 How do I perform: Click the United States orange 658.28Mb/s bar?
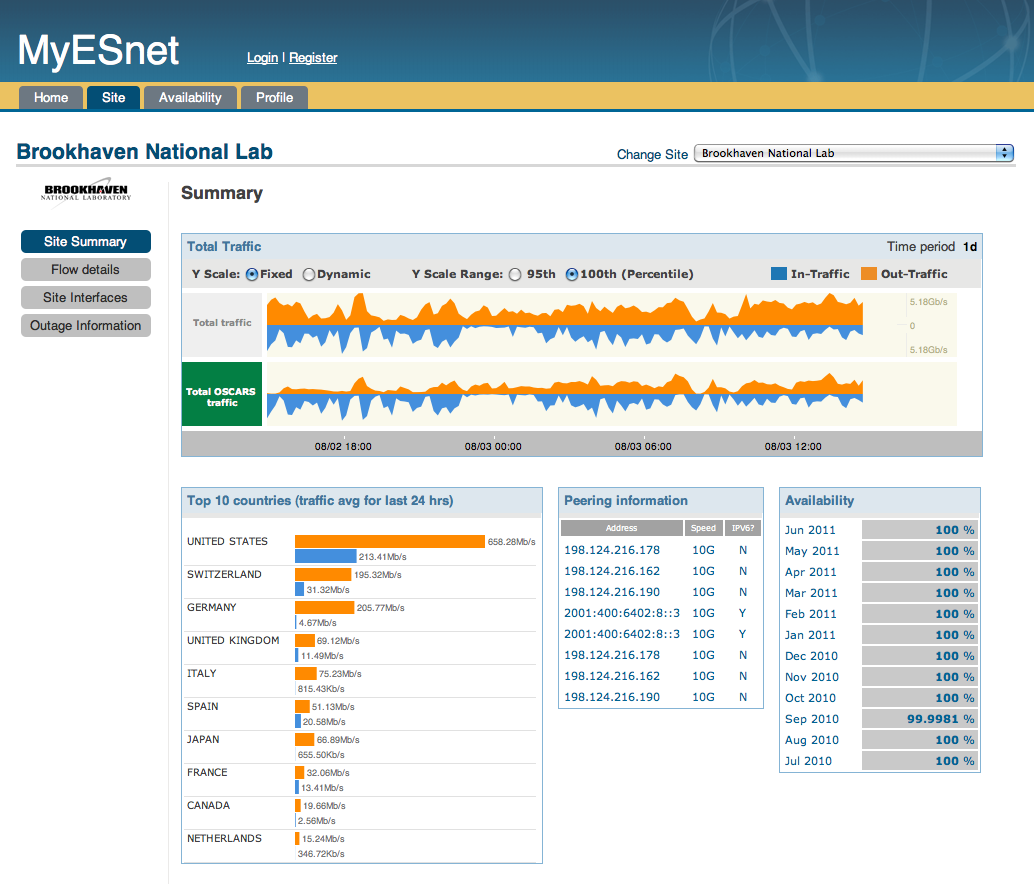[x=390, y=541]
